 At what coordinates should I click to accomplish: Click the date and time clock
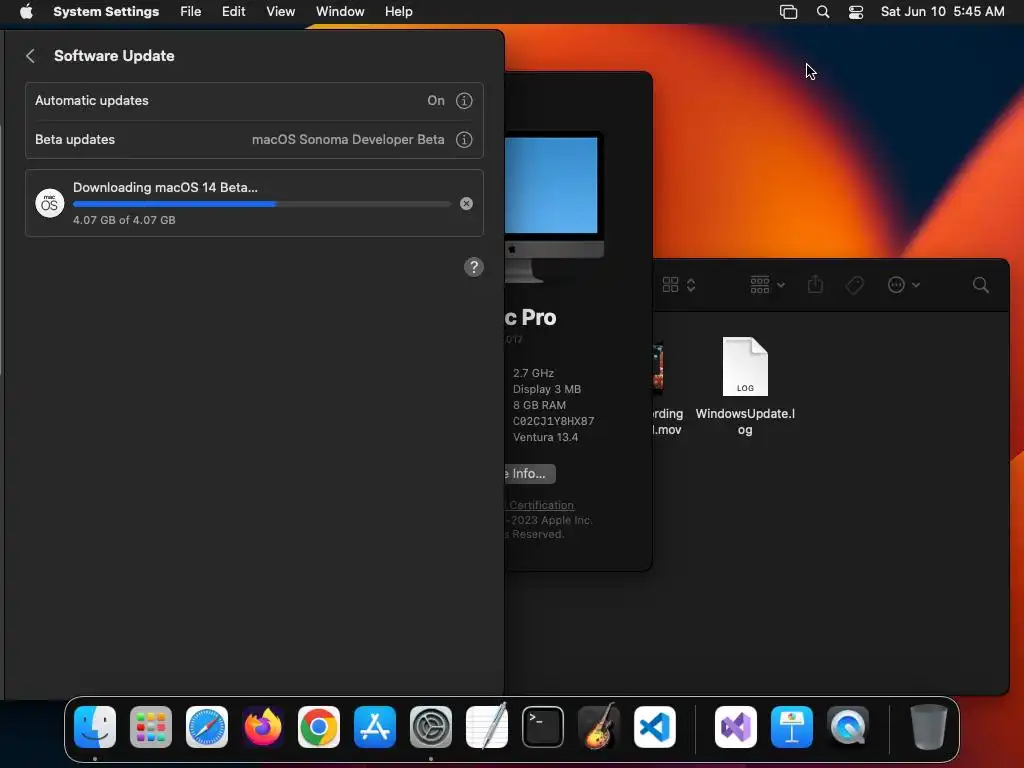(942, 12)
